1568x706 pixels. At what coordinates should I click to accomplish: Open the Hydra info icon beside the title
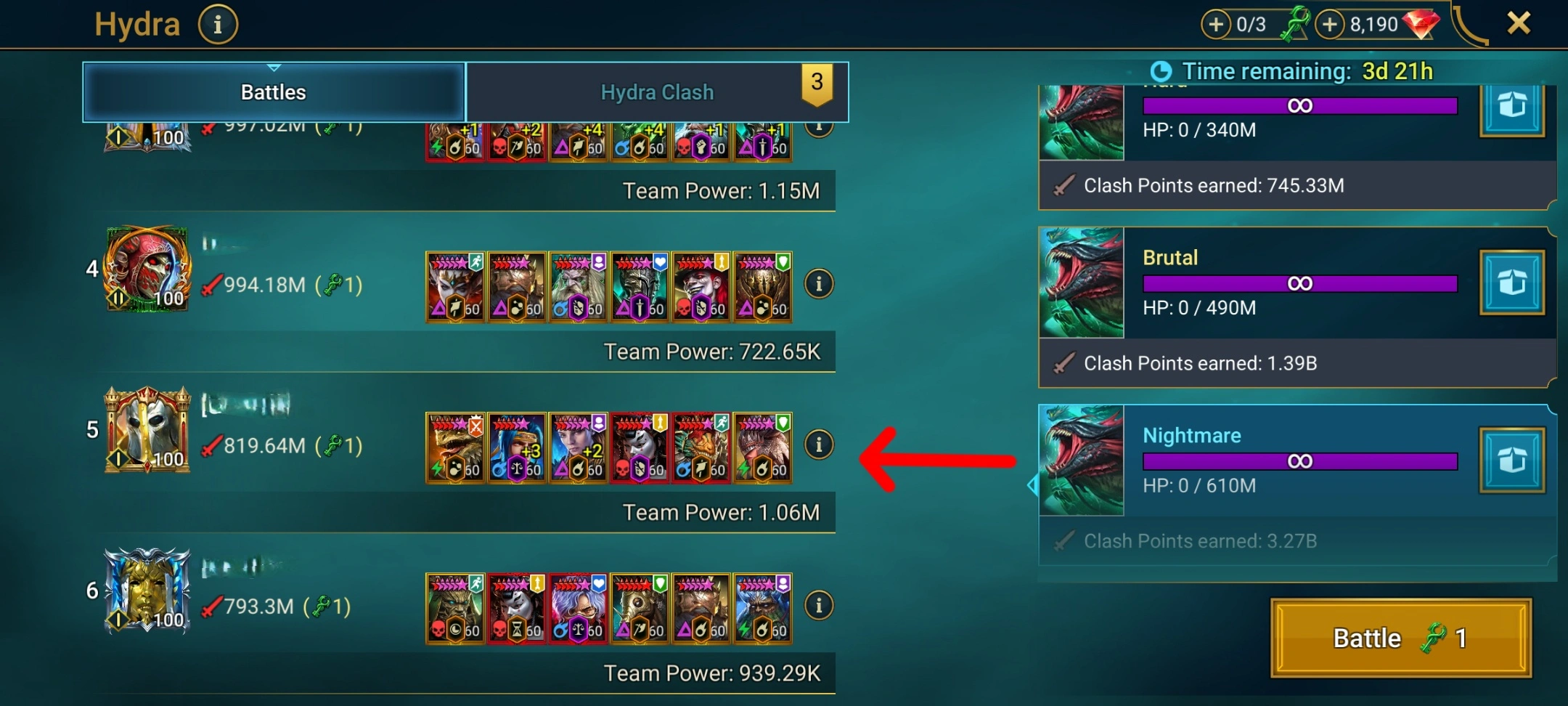click(218, 25)
